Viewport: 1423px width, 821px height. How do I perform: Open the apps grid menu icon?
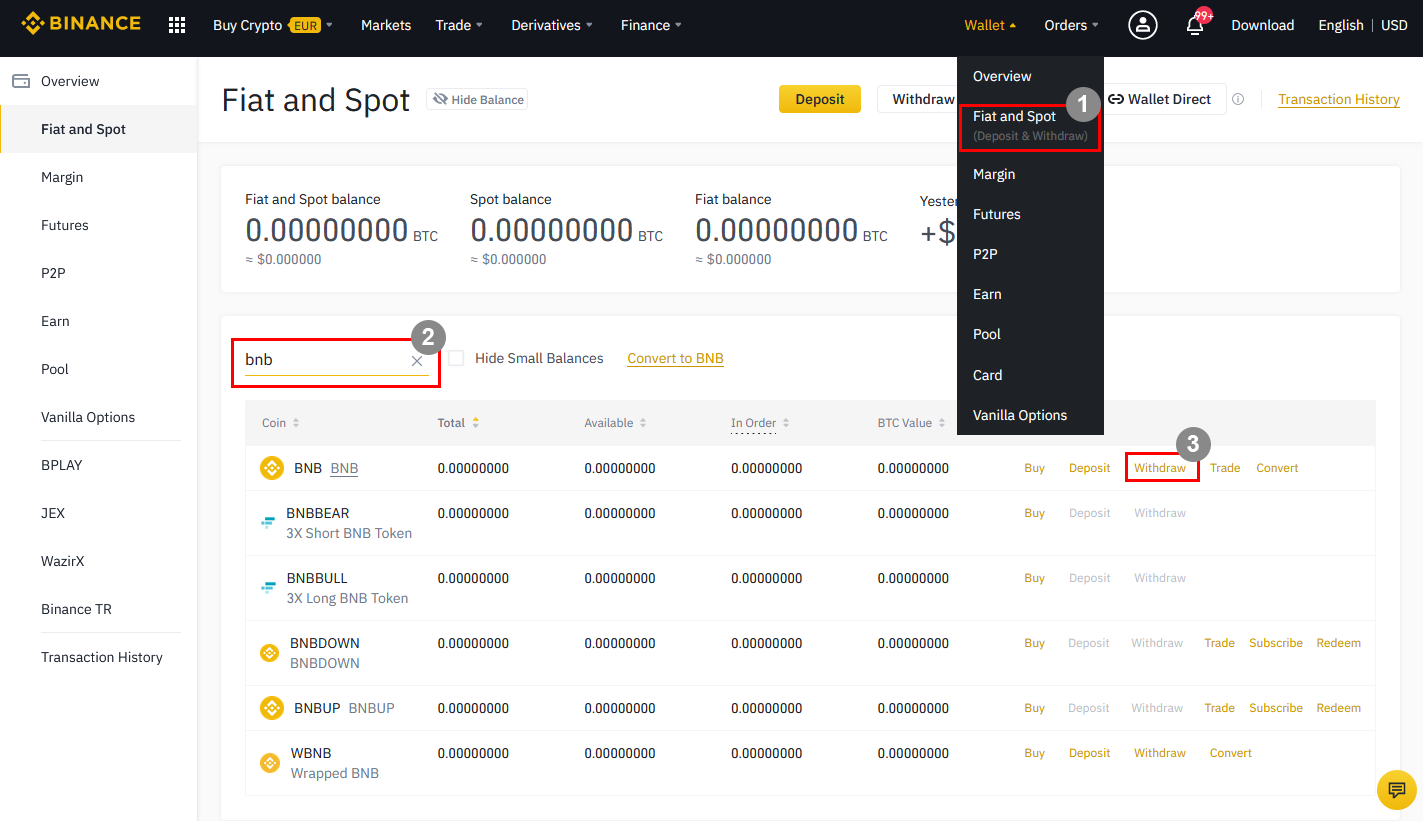coord(177,25)
